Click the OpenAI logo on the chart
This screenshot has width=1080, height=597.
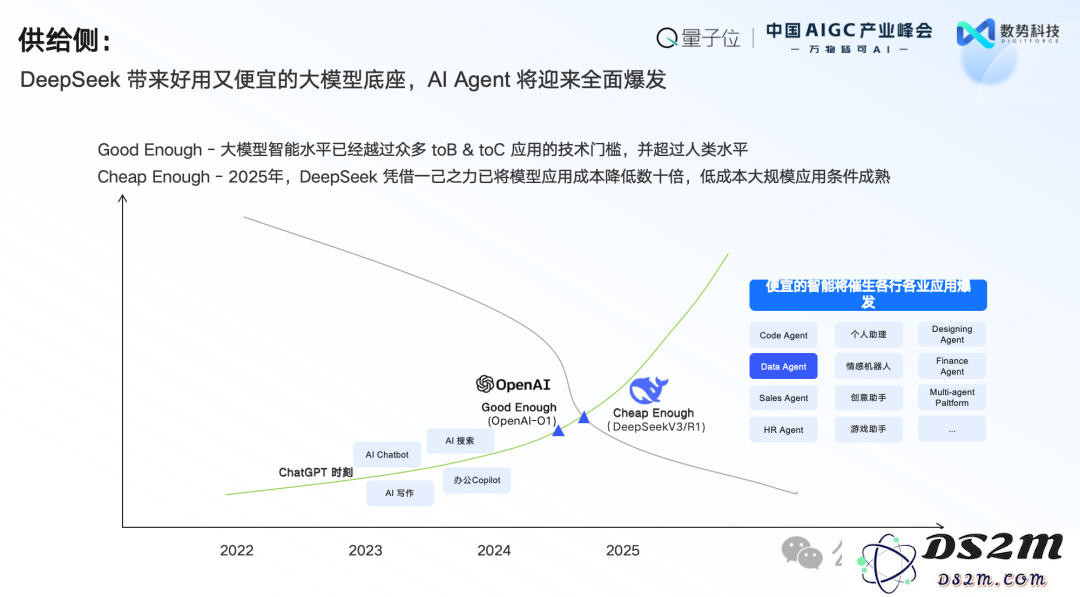pos(513,384)
